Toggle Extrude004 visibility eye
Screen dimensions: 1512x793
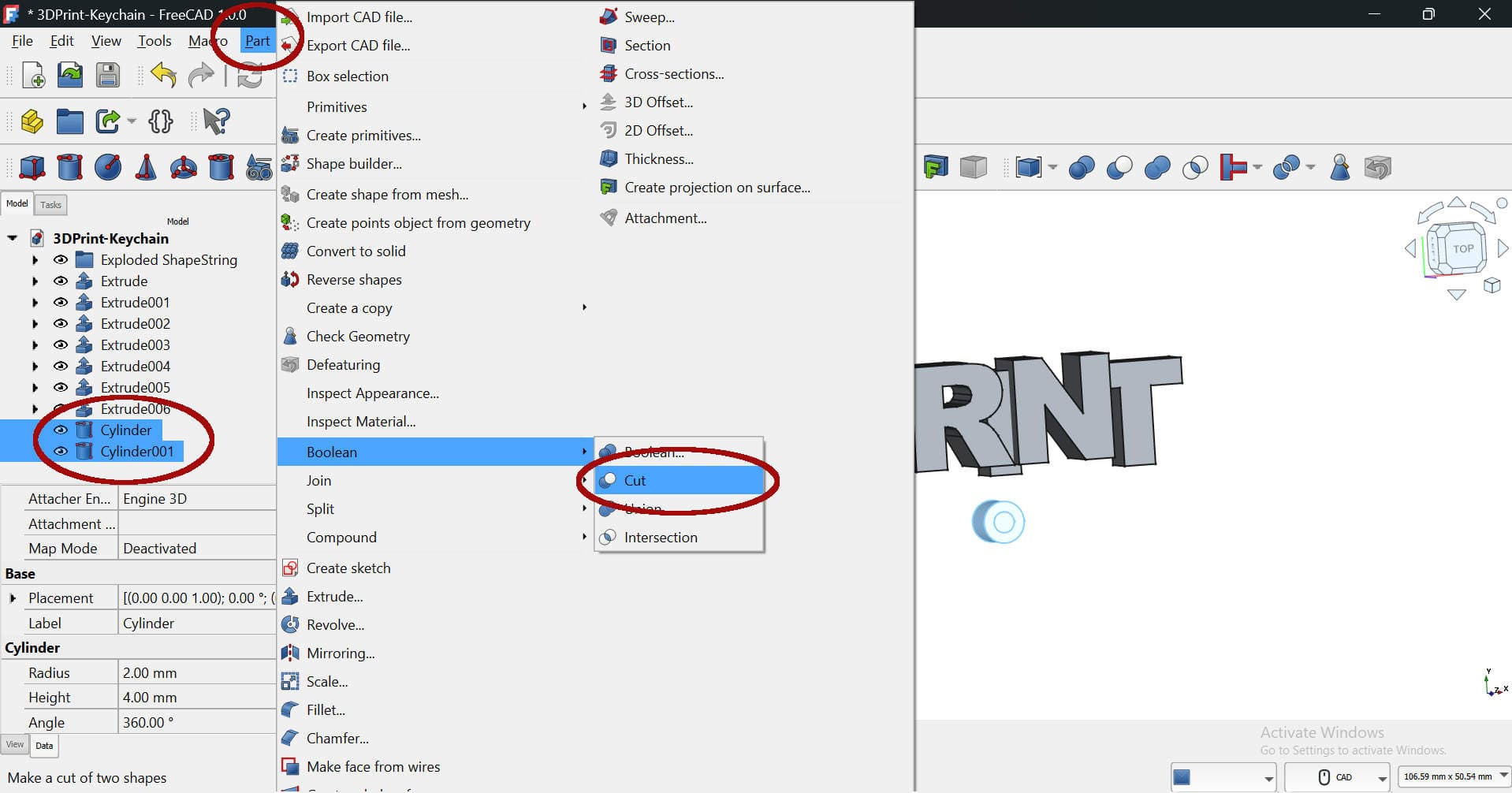click(60, 366)
